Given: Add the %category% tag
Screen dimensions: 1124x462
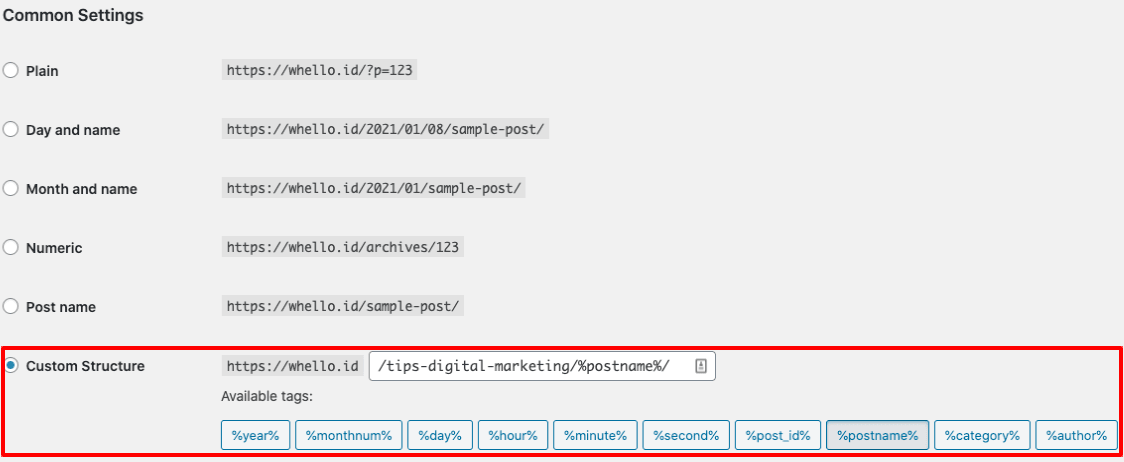Looking at the screenshot, I should pyautogui.click(x=981, y=435).
